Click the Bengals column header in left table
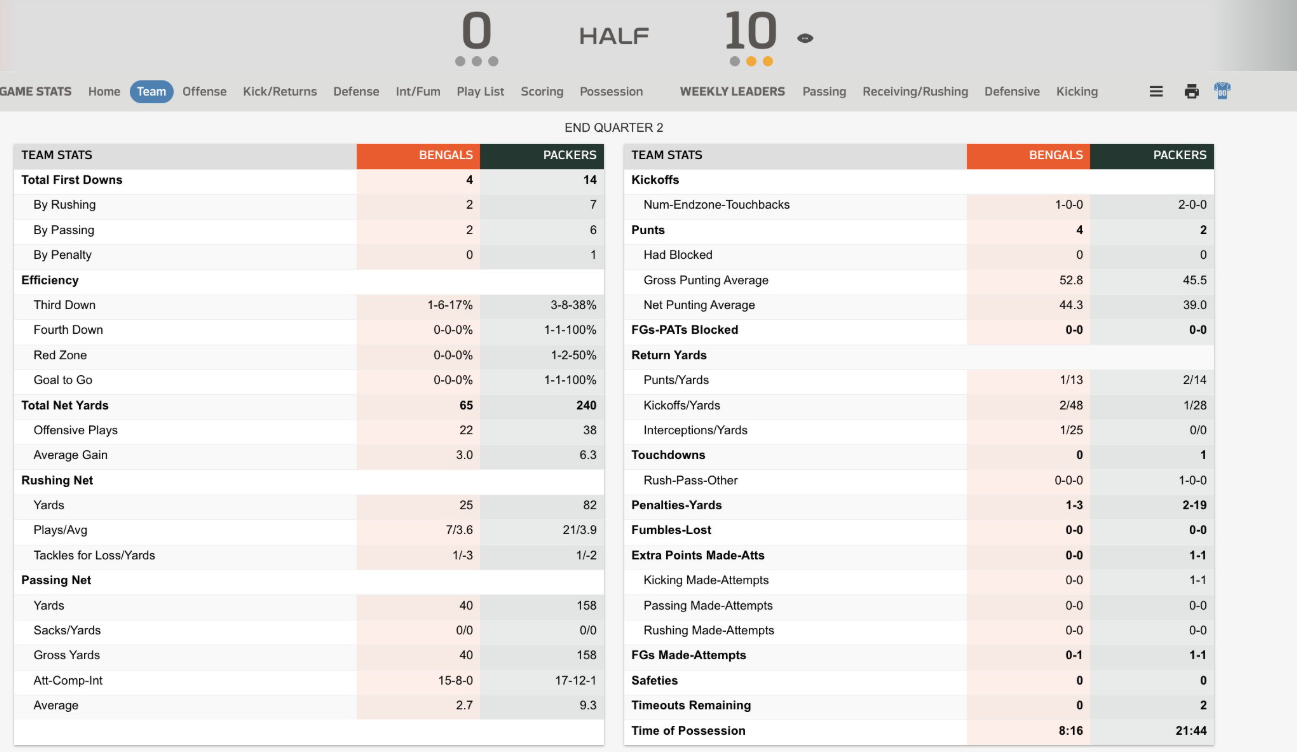This screenshot has height=752, width=1297. click(418, 155)
